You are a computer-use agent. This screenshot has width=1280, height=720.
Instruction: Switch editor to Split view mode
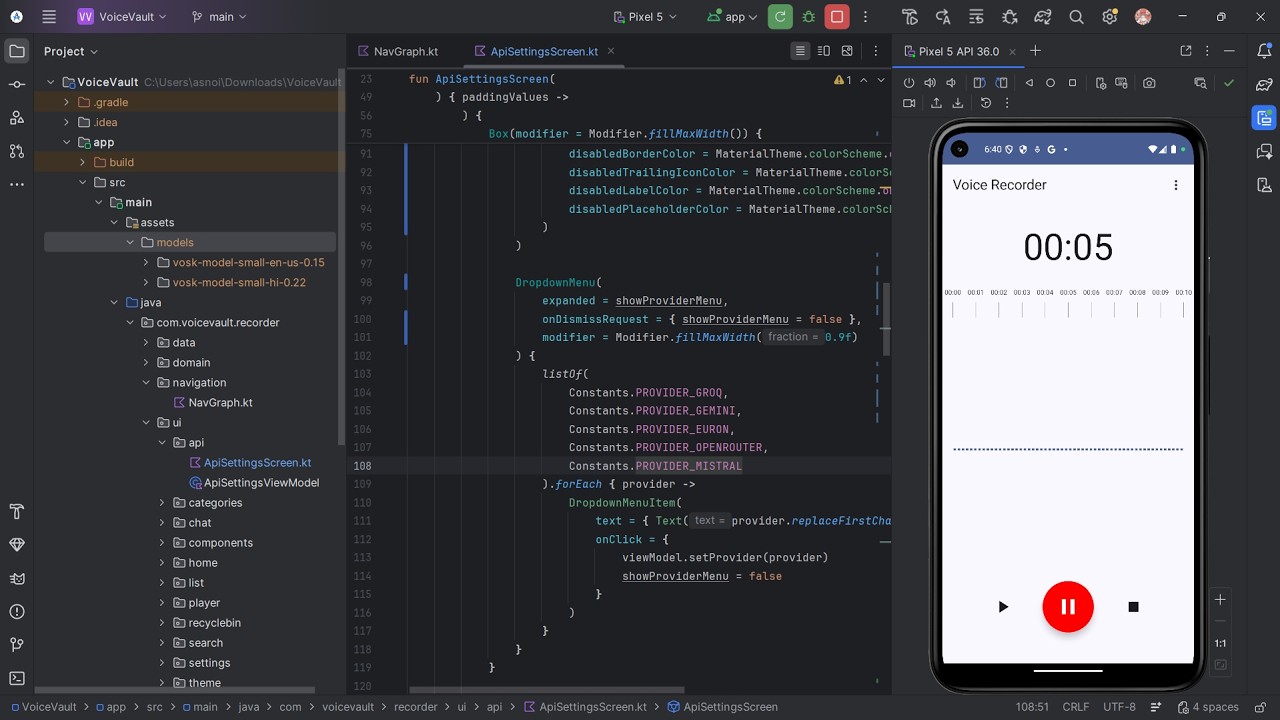(824, 51)
